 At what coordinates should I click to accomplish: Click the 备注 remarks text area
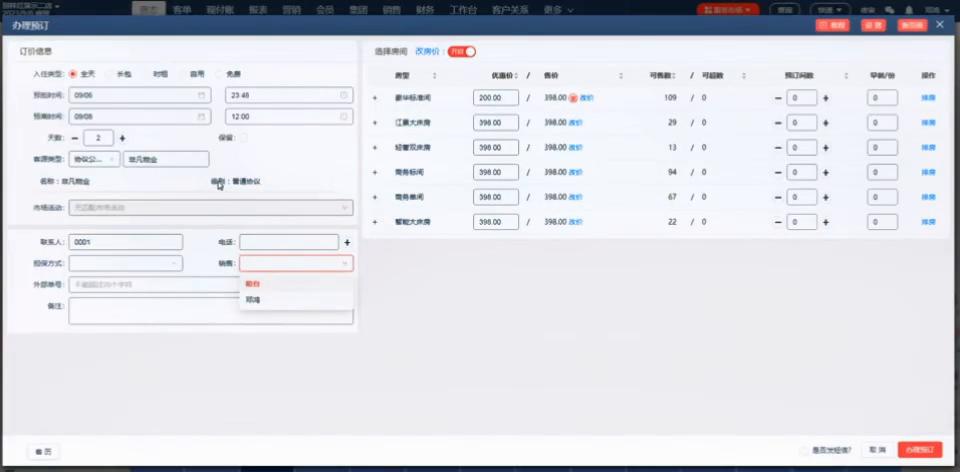[x=211, y=311]
